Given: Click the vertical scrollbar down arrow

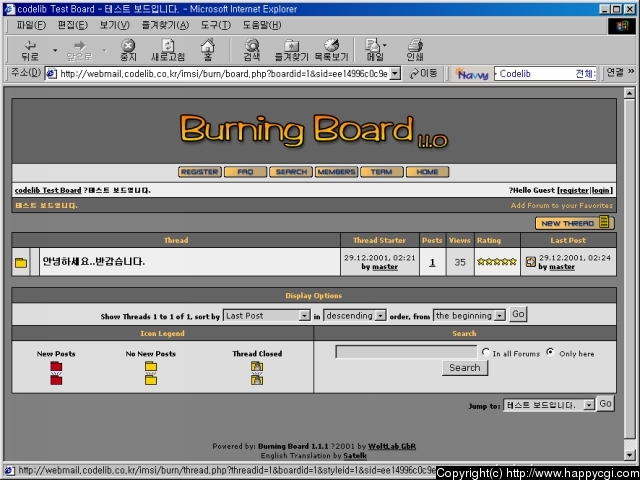Looking at the screenshot, I should click(630, 455).
